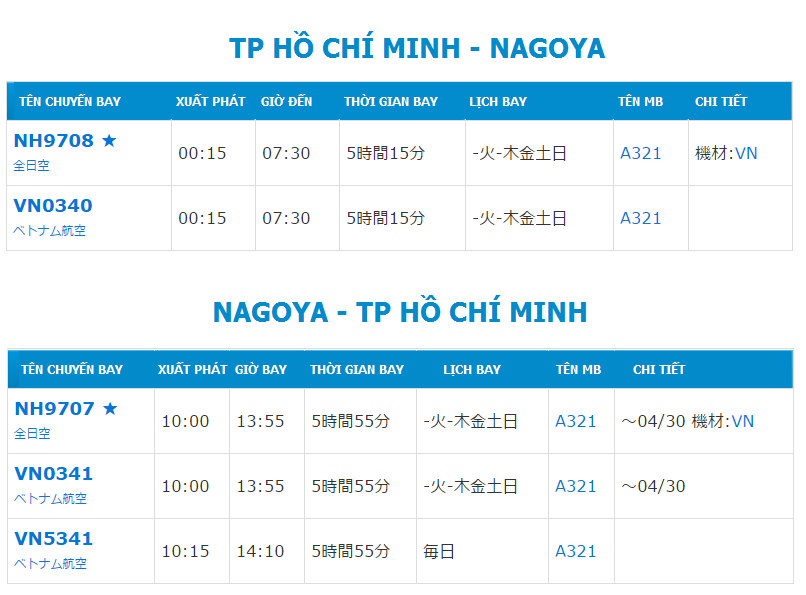Click the TP HỒ CHÍ MINH - NAGOYA heading

click(417, 48)
